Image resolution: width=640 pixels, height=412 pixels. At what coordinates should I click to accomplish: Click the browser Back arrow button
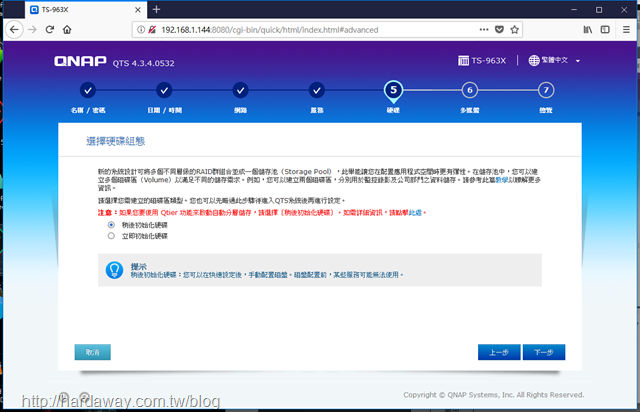pos(14,30)
